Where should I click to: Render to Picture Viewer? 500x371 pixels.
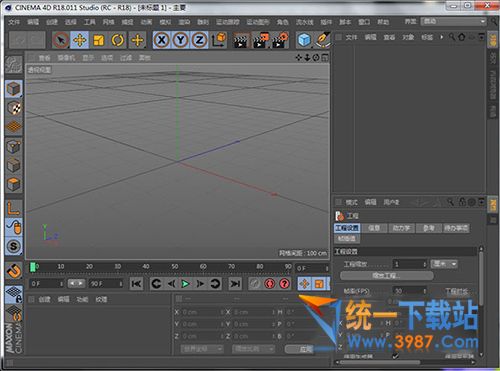260,40
